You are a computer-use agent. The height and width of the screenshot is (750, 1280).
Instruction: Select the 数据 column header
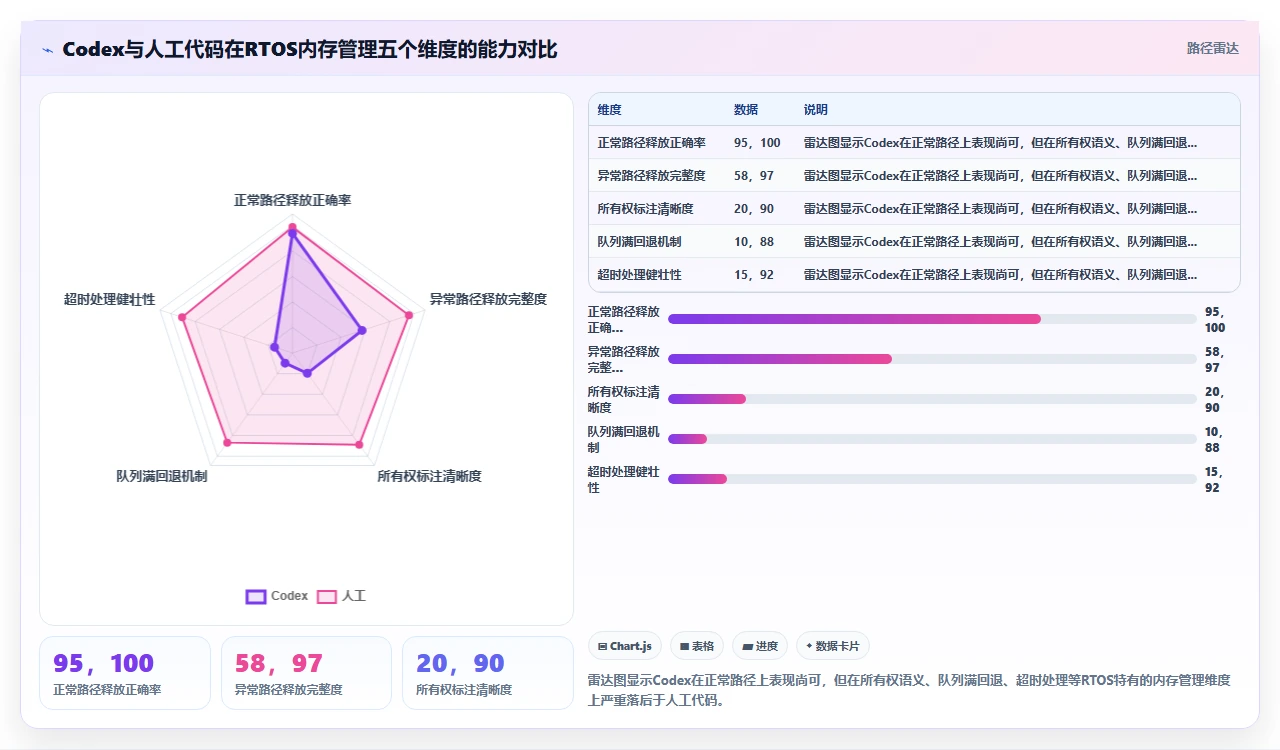coord(746,110)
